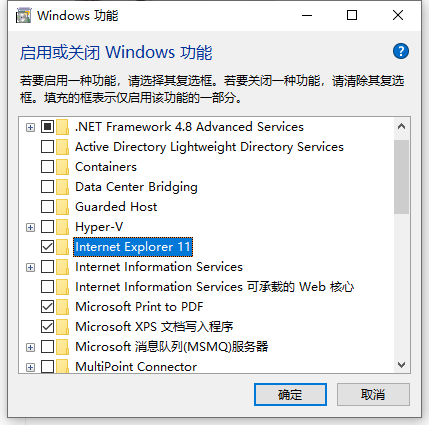Screen dimensions: 429x425
Task: Click the Hyper-V folder icon
Action: pos(63,227)
